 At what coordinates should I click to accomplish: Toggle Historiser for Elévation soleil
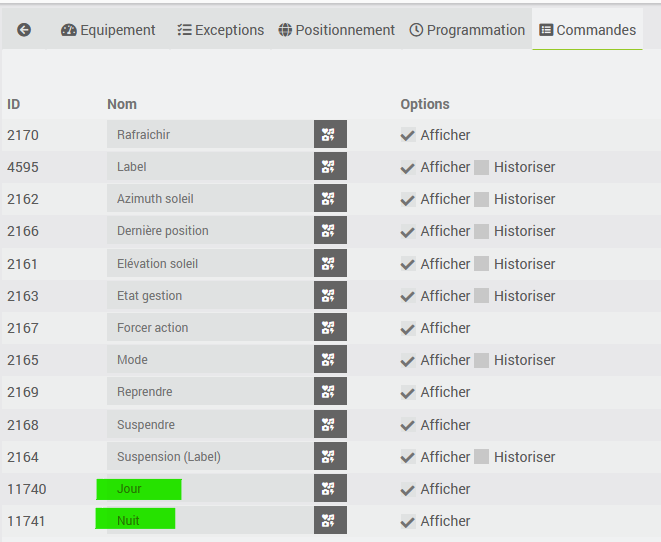[482, 264]
